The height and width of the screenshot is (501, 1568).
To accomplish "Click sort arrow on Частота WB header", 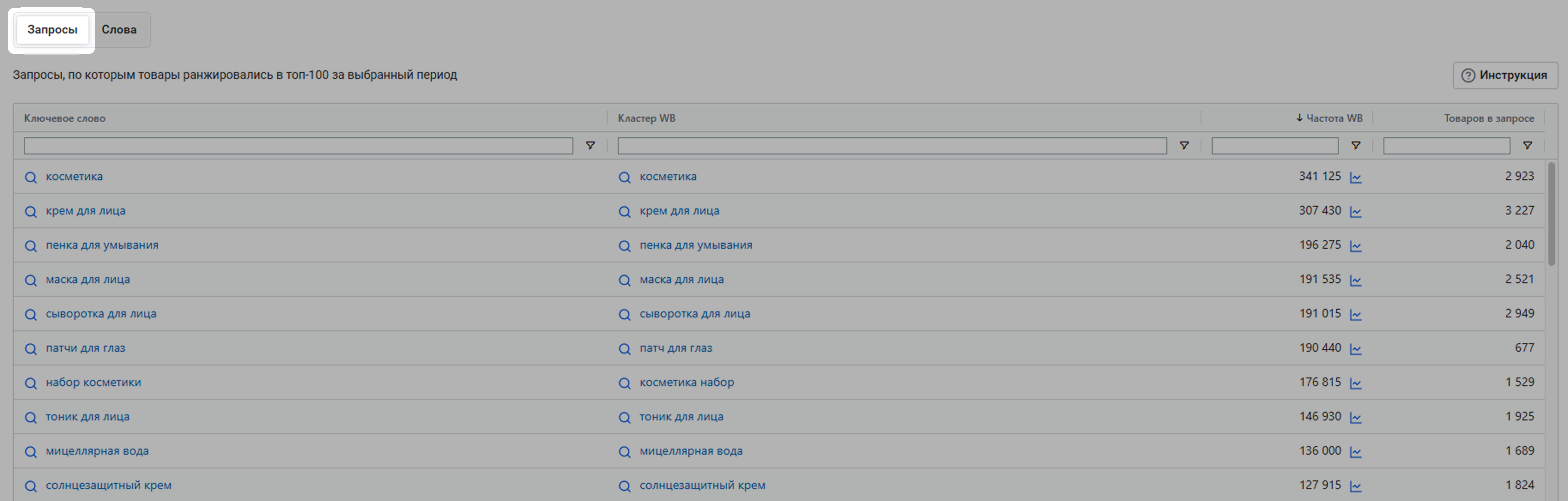I will (1299, 118).
